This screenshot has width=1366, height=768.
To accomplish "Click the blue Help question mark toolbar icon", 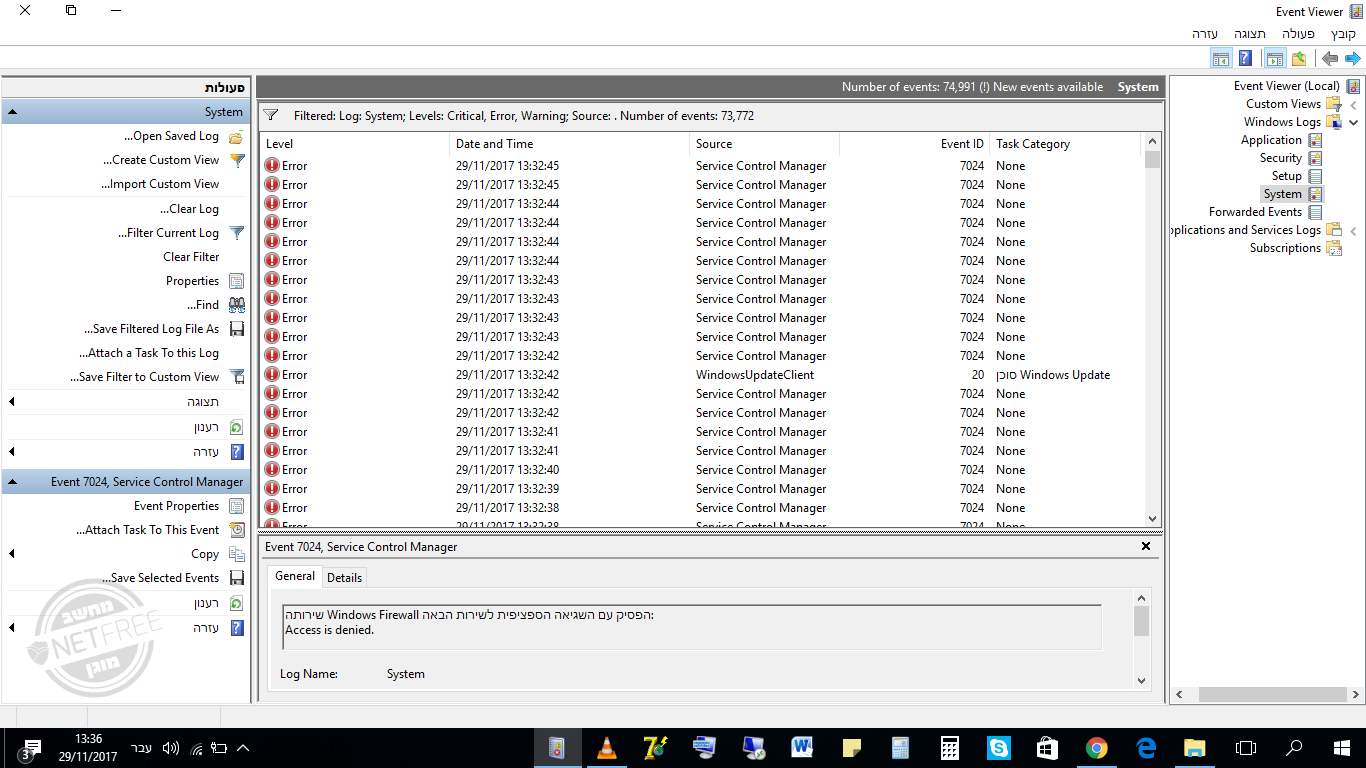I will point(1245,59).
